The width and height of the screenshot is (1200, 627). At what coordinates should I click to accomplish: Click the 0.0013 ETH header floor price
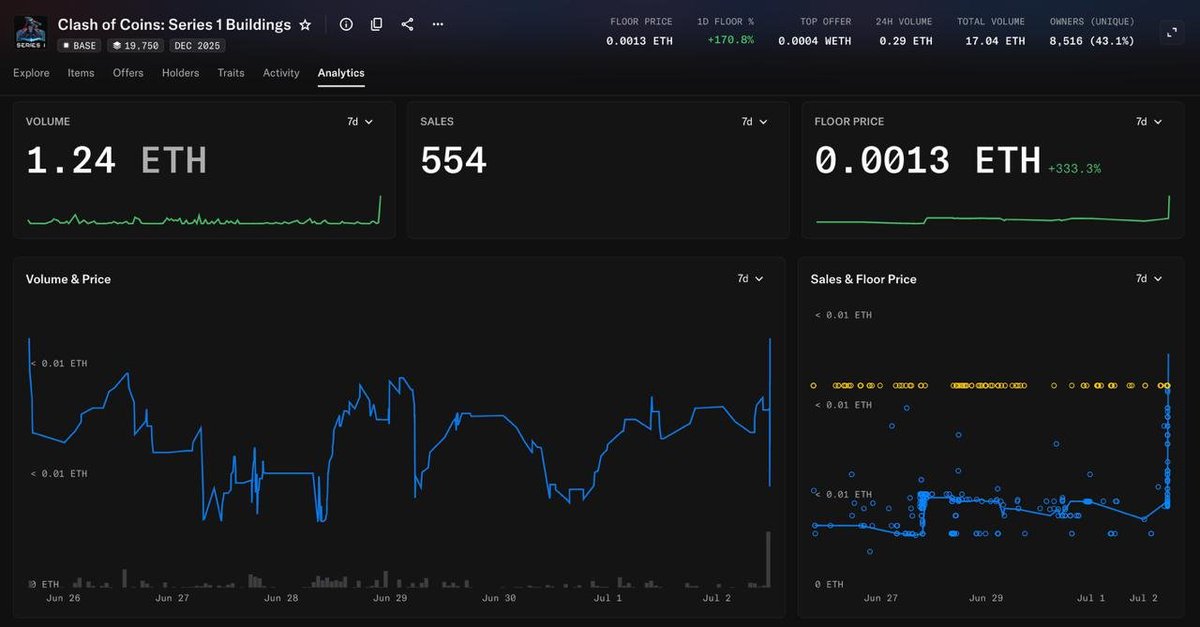[640, 41]
